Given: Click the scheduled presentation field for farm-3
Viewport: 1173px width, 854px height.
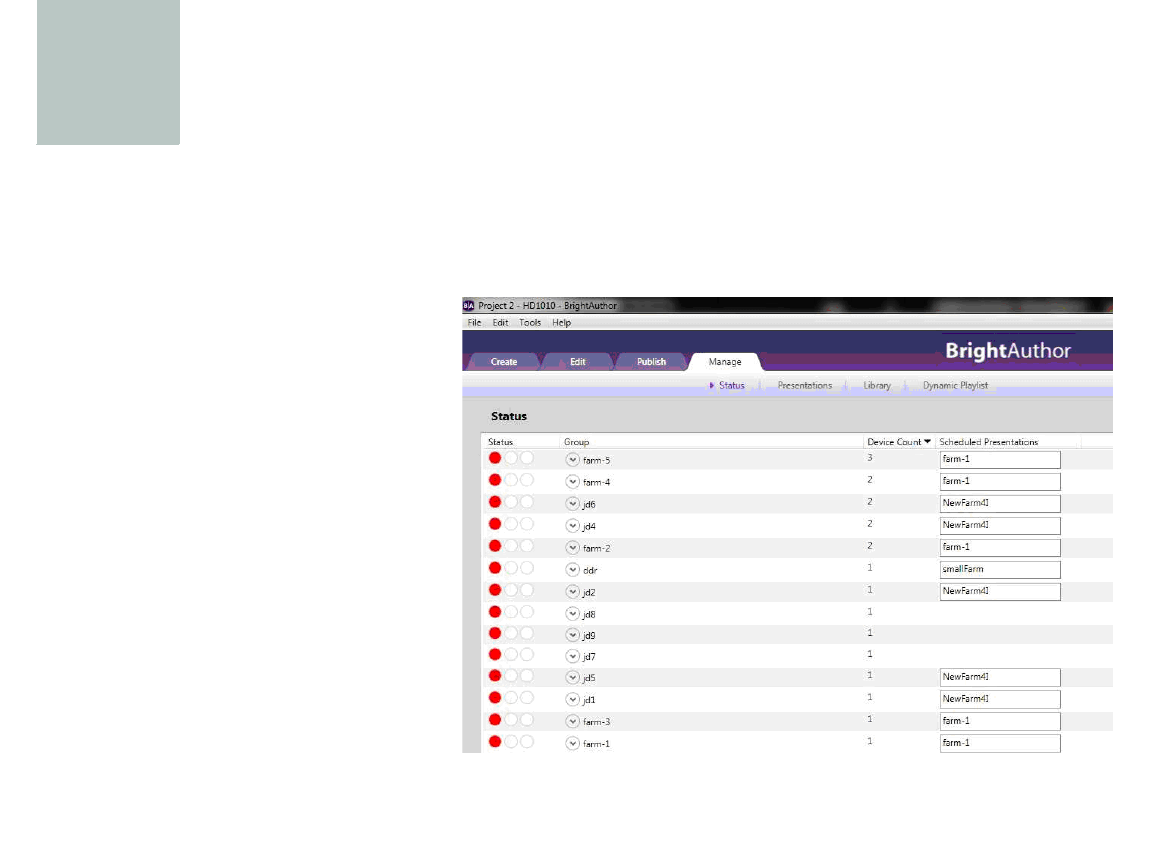Looking at the screenshot, I should click(1000, 722).
